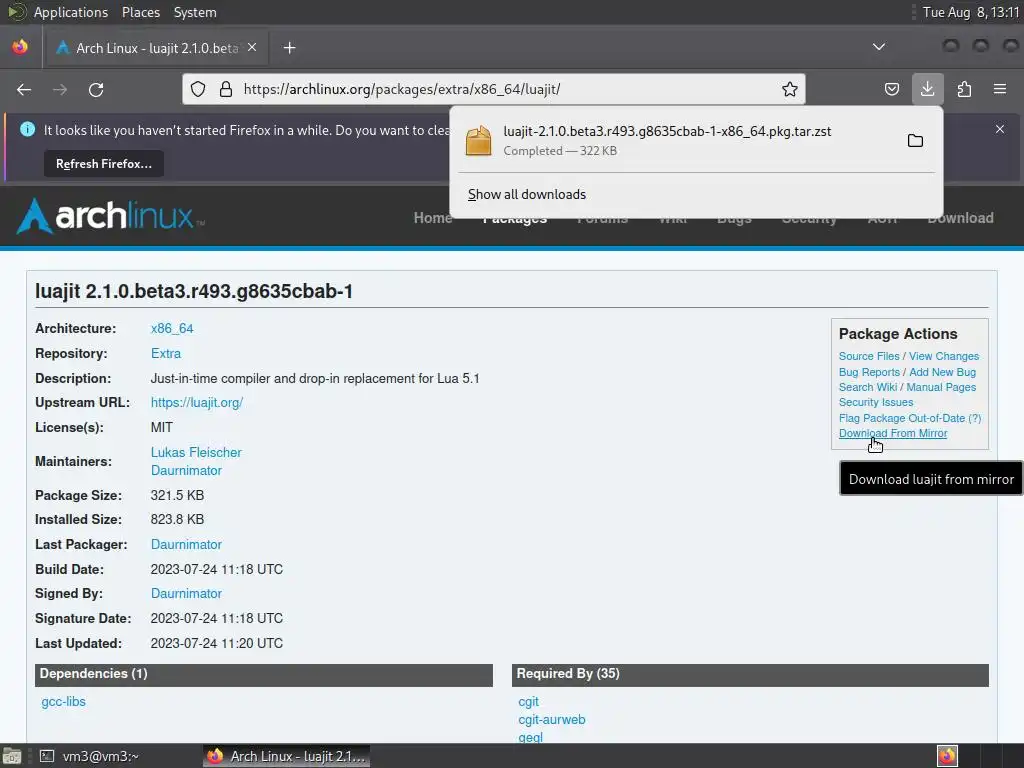Dismiss the Firefox refresh notification bar
Screen dimensions: 1024x768
[x=1000, y=129]
